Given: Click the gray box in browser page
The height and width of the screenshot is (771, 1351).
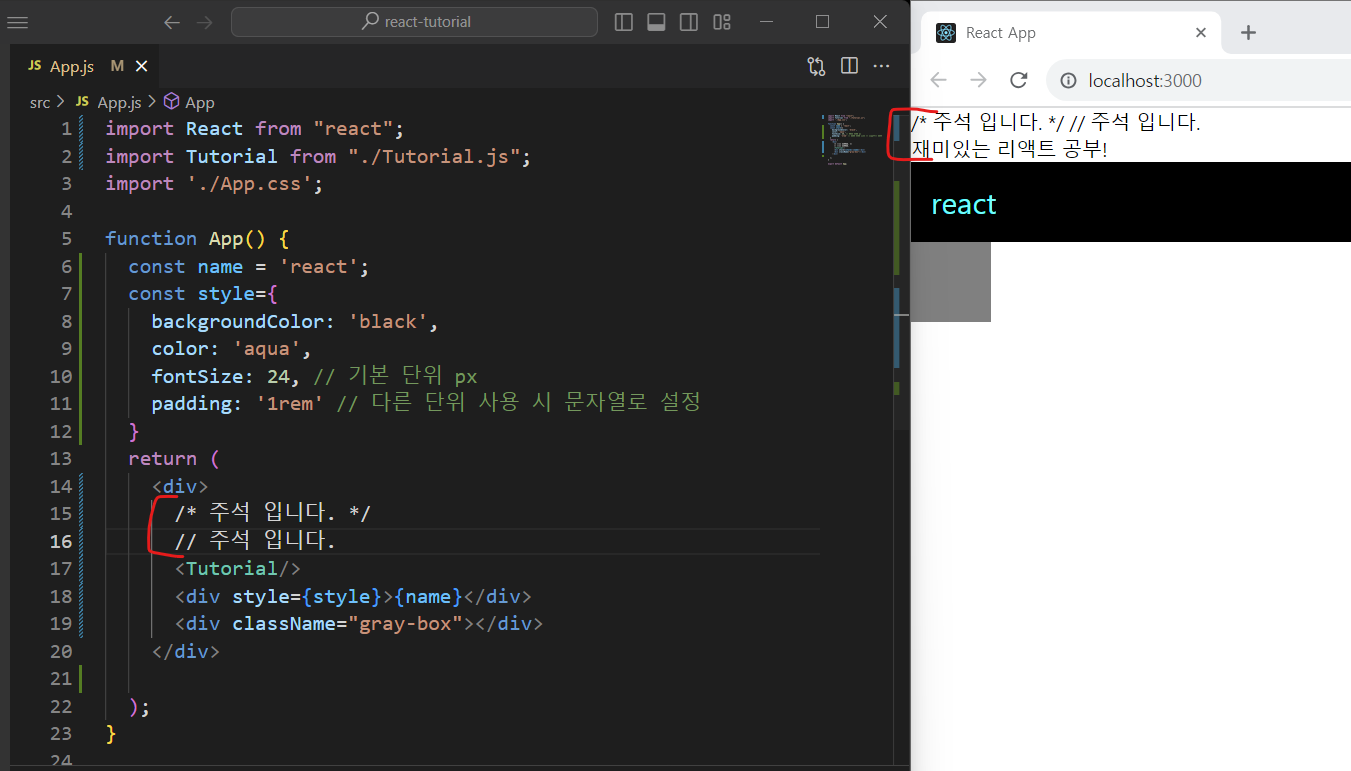Looking at the screenshot, I should pos(951,282).
